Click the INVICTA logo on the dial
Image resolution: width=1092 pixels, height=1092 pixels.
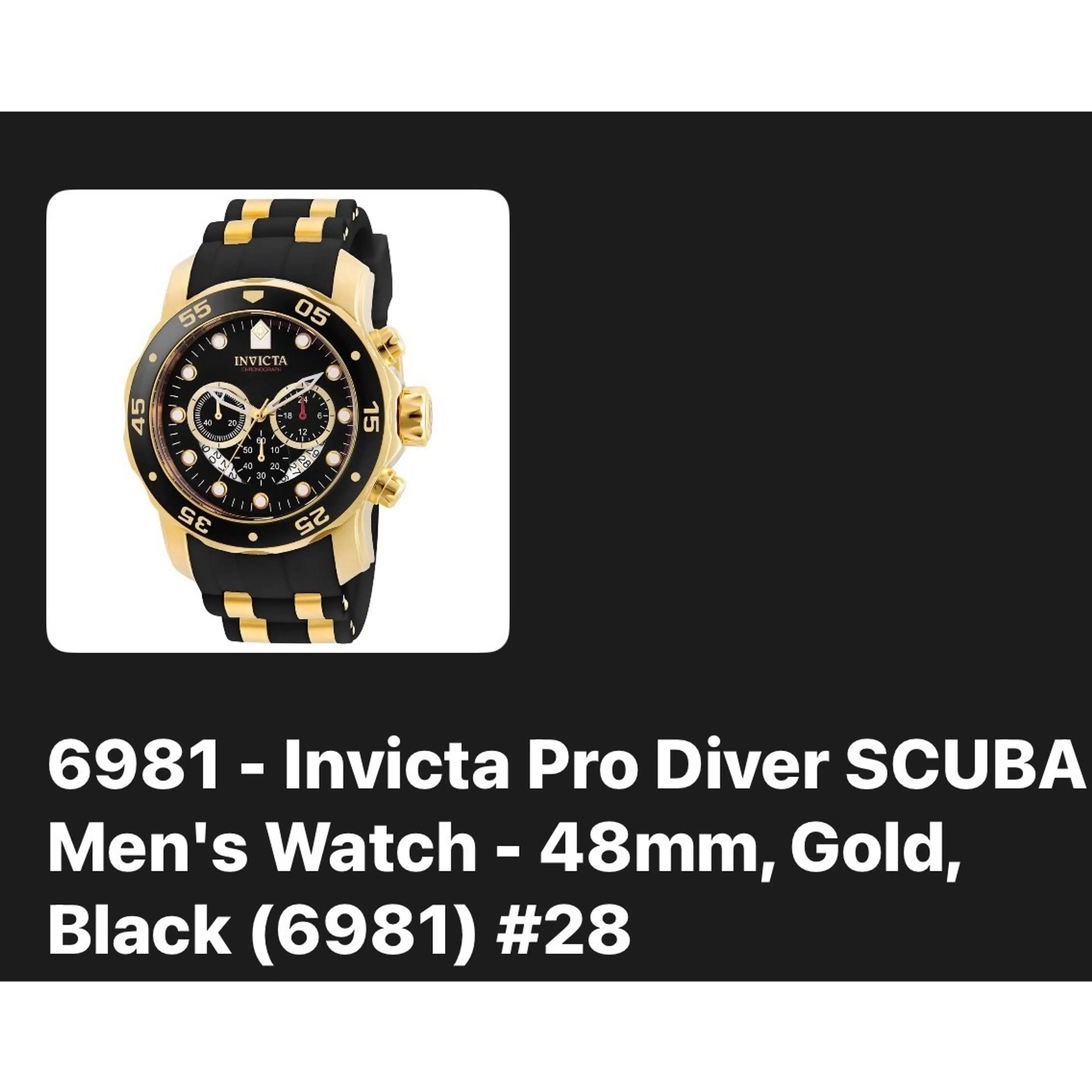[260, 361]
